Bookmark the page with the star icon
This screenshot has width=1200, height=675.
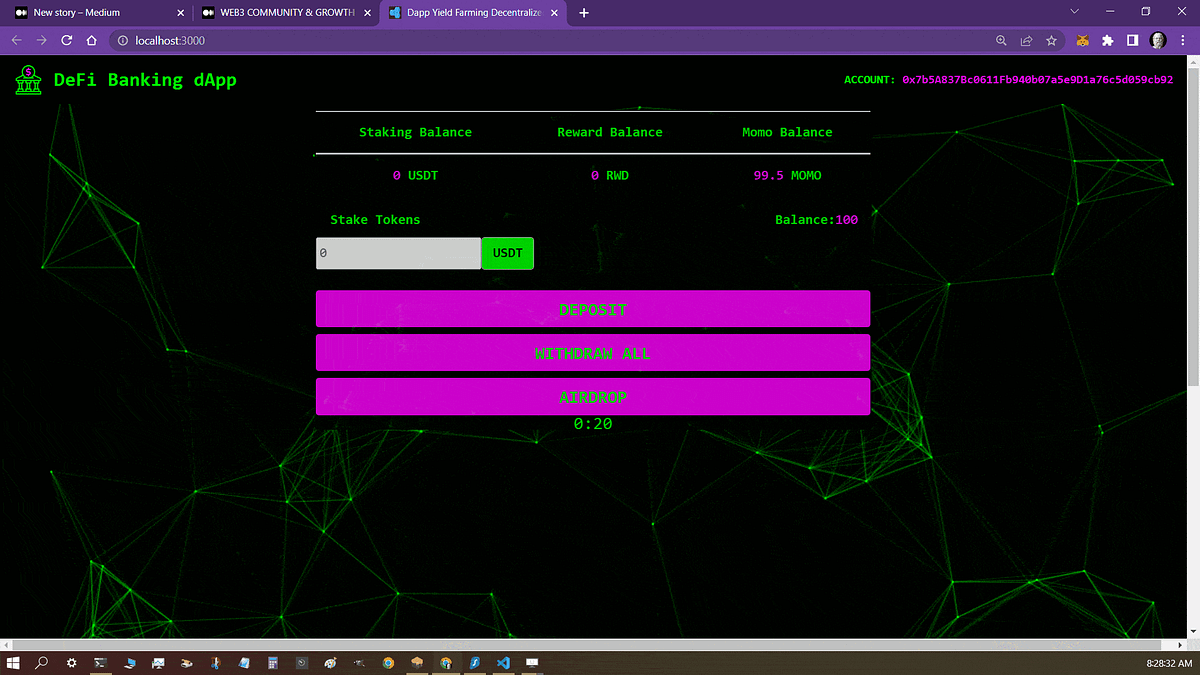click(1051, 40)
